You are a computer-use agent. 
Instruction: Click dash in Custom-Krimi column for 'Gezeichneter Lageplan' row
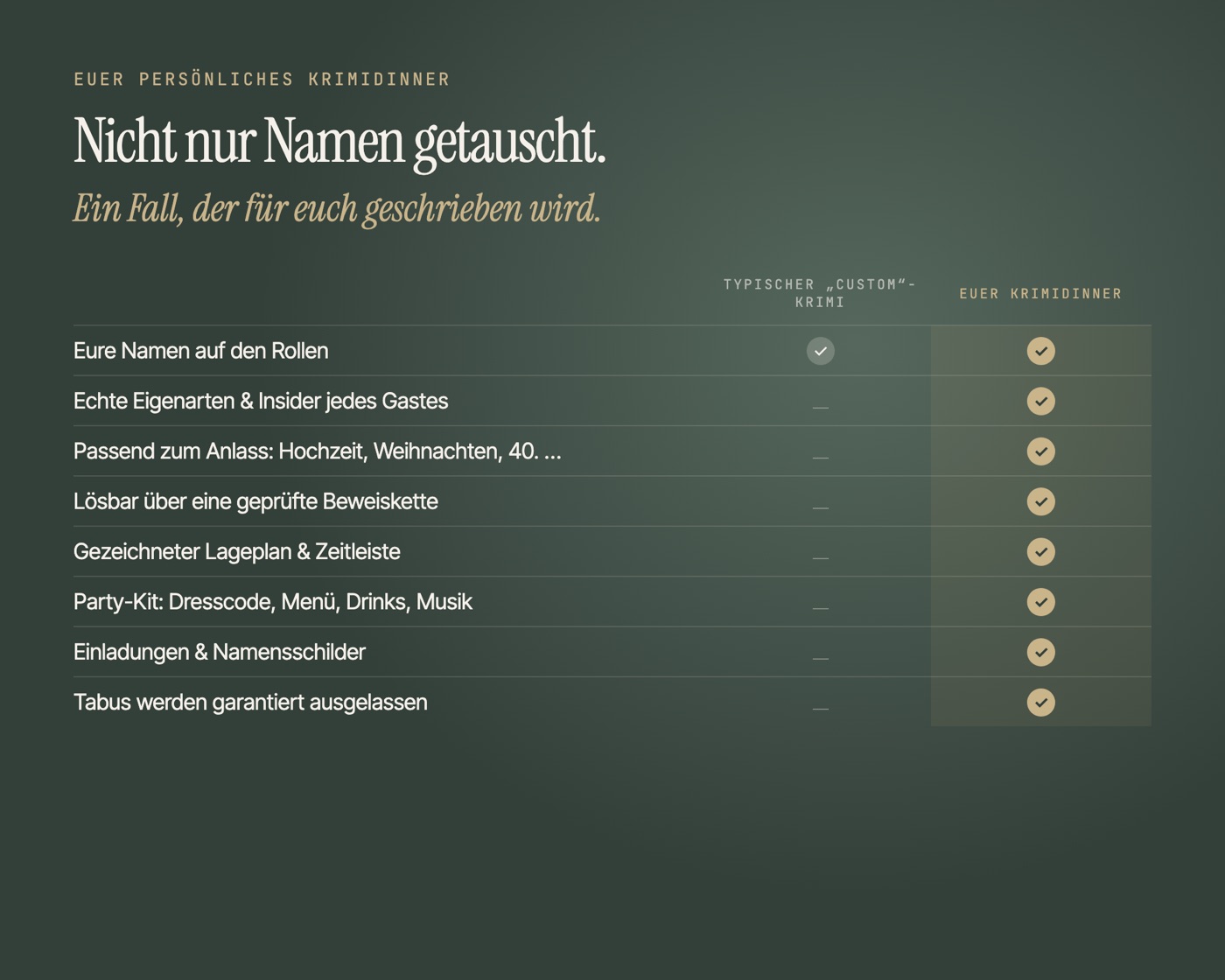click(820, 557)
